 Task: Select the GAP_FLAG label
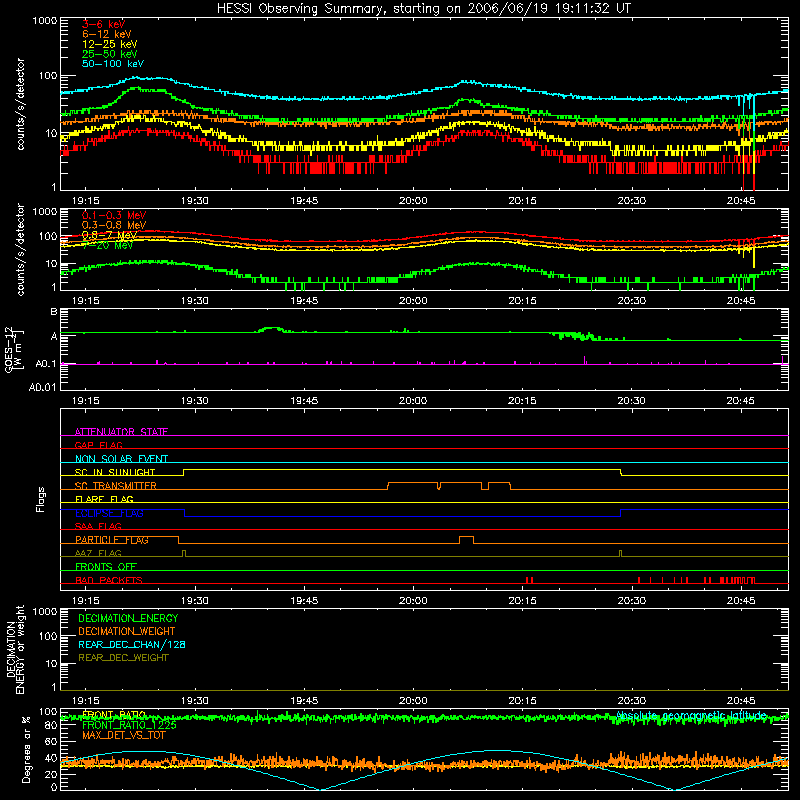point(98,445)
